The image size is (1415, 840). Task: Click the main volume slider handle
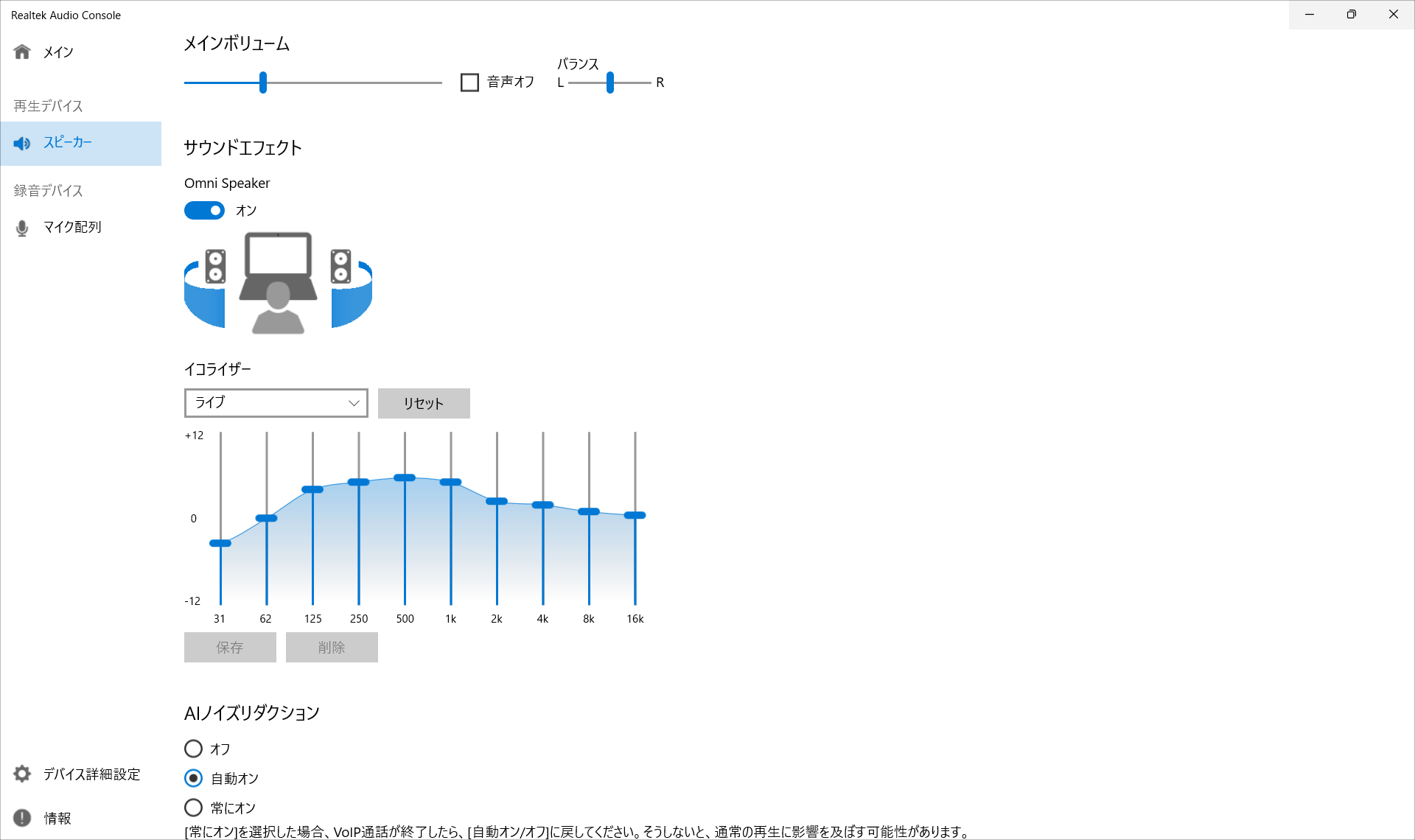click(263, 82)
